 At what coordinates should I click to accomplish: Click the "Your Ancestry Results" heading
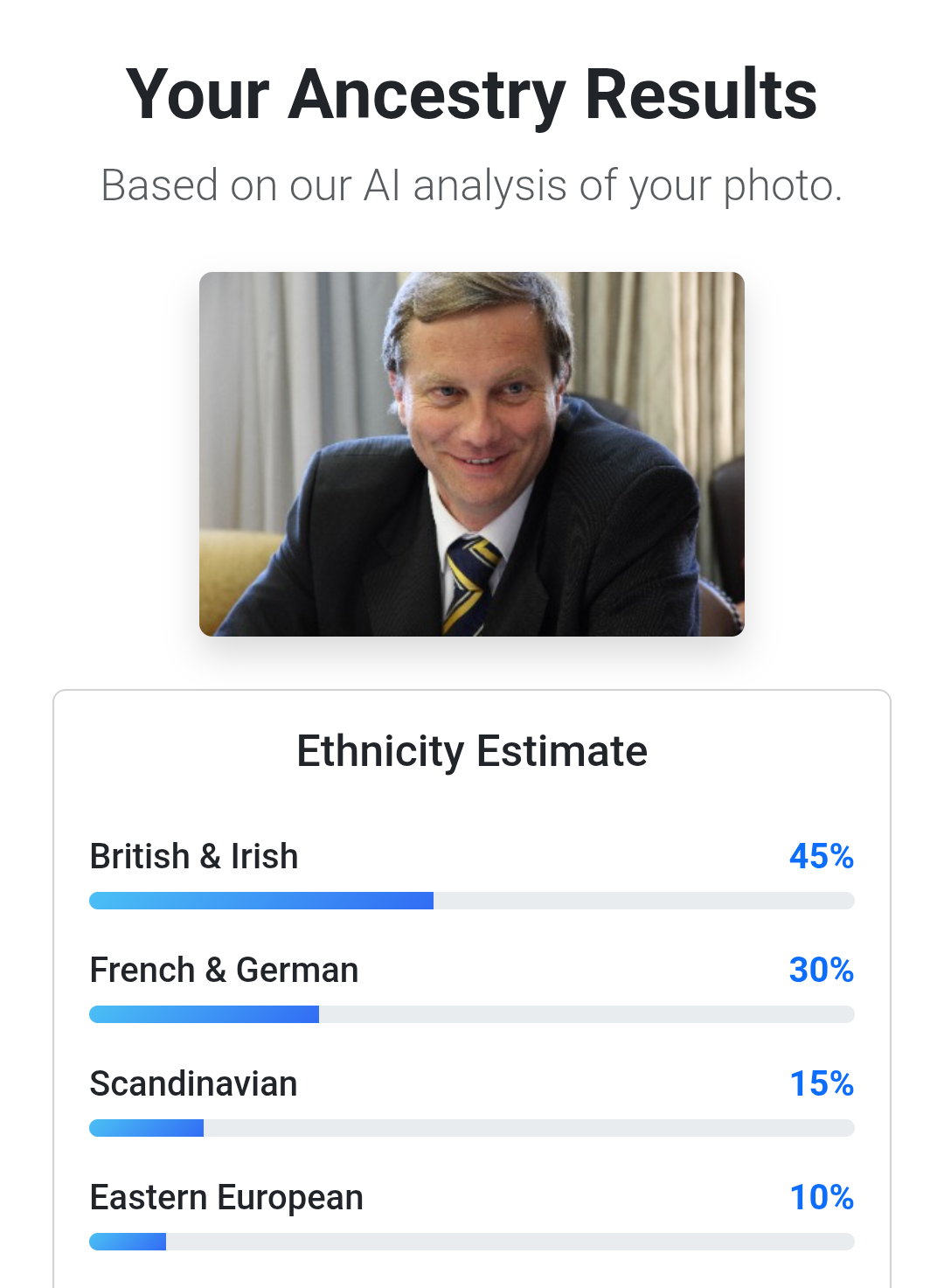(471, 94)
